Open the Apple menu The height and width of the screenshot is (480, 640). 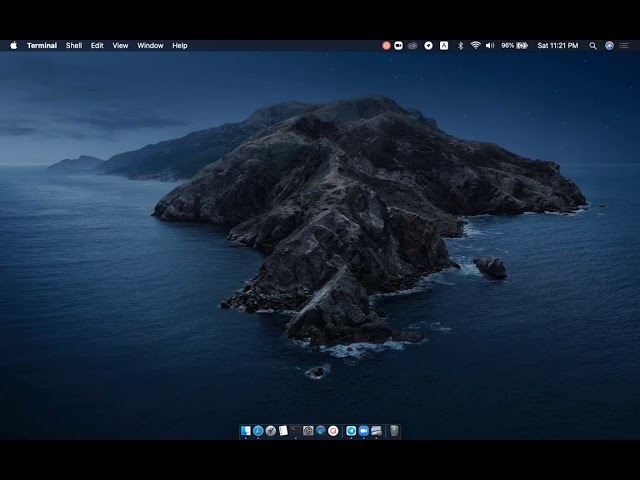click(x=13, y=45)
